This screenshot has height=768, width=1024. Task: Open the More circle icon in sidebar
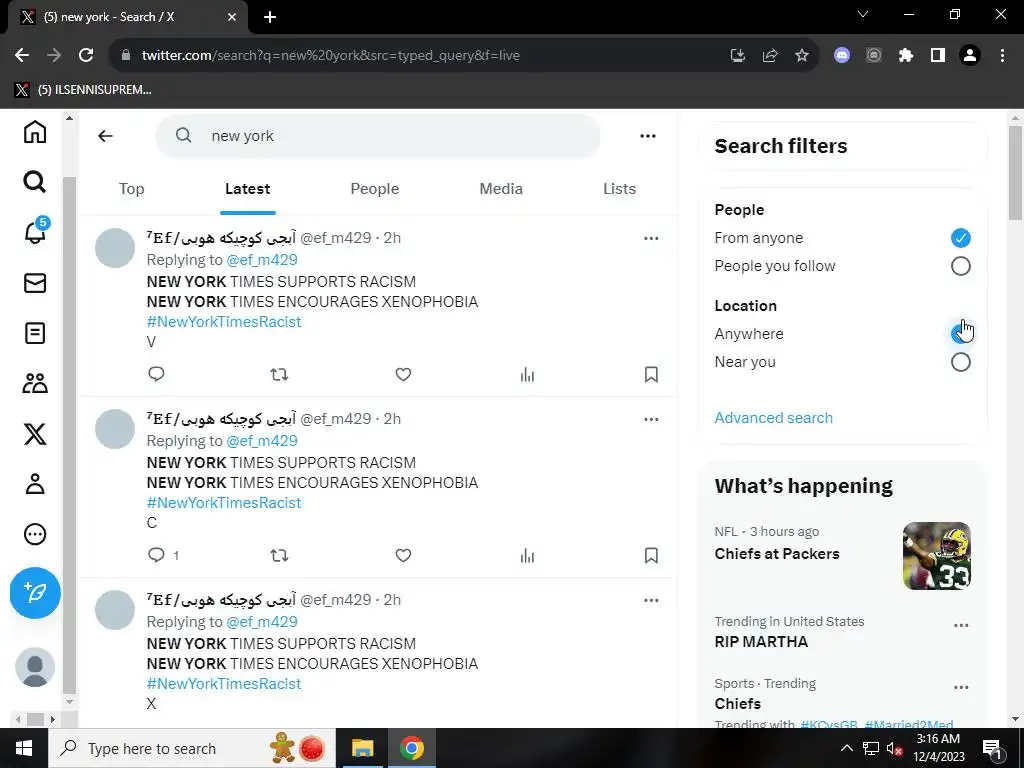pyautogui.click(x=35, y=534)
